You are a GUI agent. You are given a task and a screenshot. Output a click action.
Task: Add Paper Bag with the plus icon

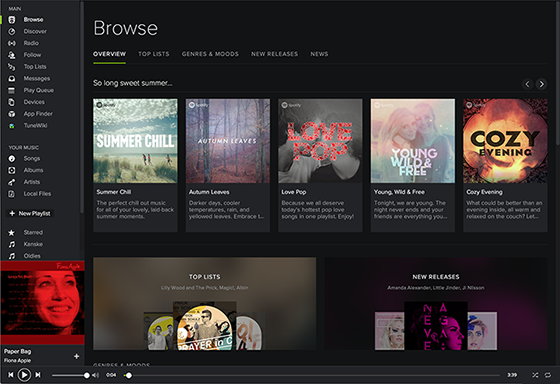(76, 356)
